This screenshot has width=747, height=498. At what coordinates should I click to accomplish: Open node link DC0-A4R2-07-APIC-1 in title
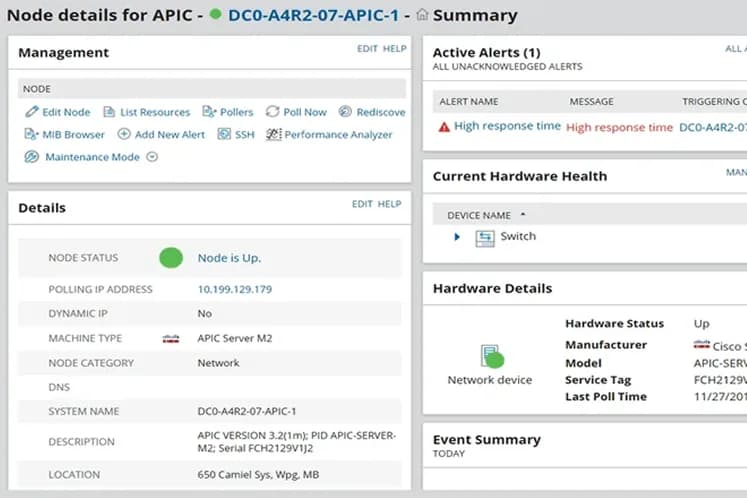pyautogui.click(x=313, y=15)
